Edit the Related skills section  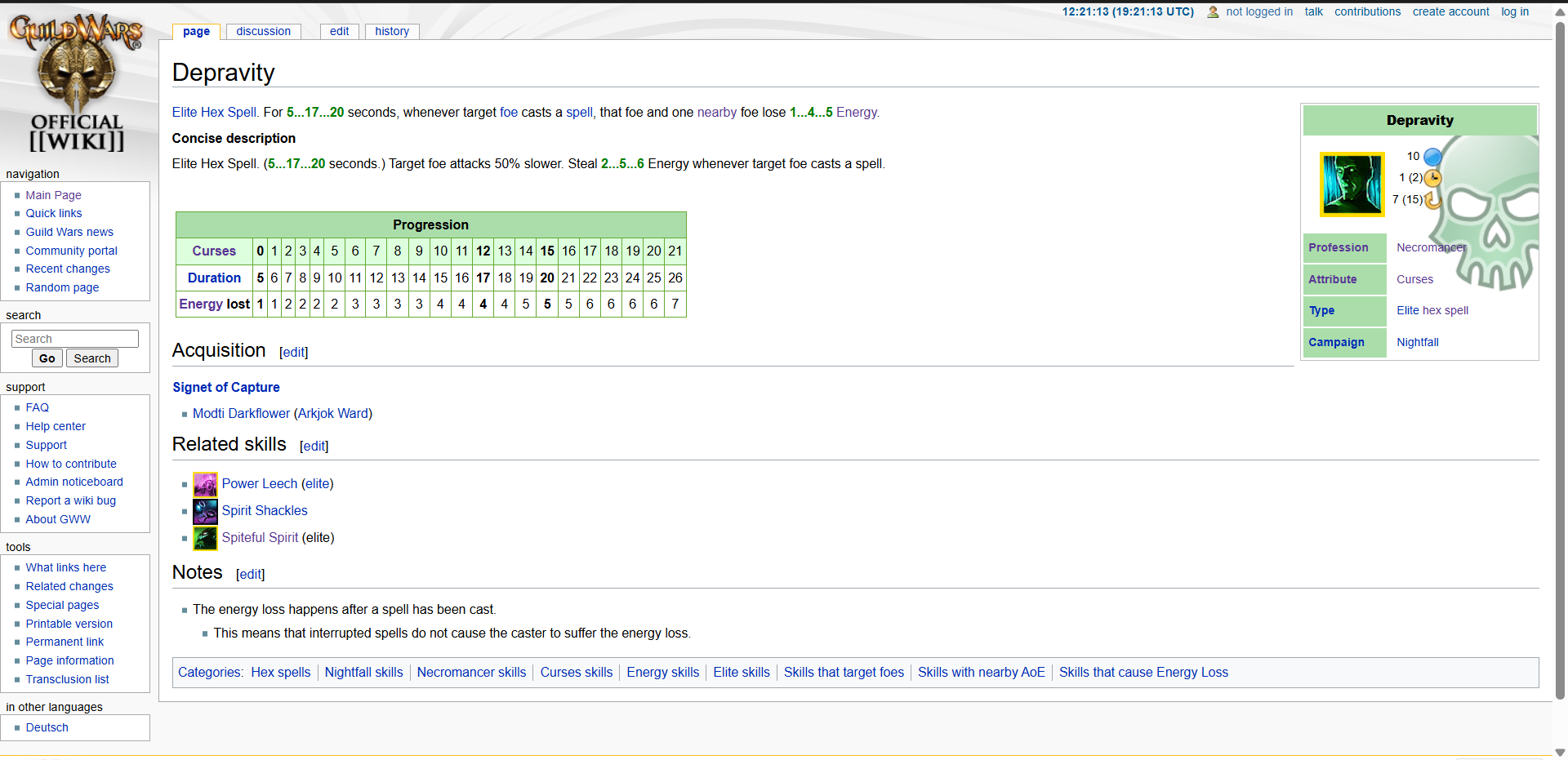(x=314, y=447)
